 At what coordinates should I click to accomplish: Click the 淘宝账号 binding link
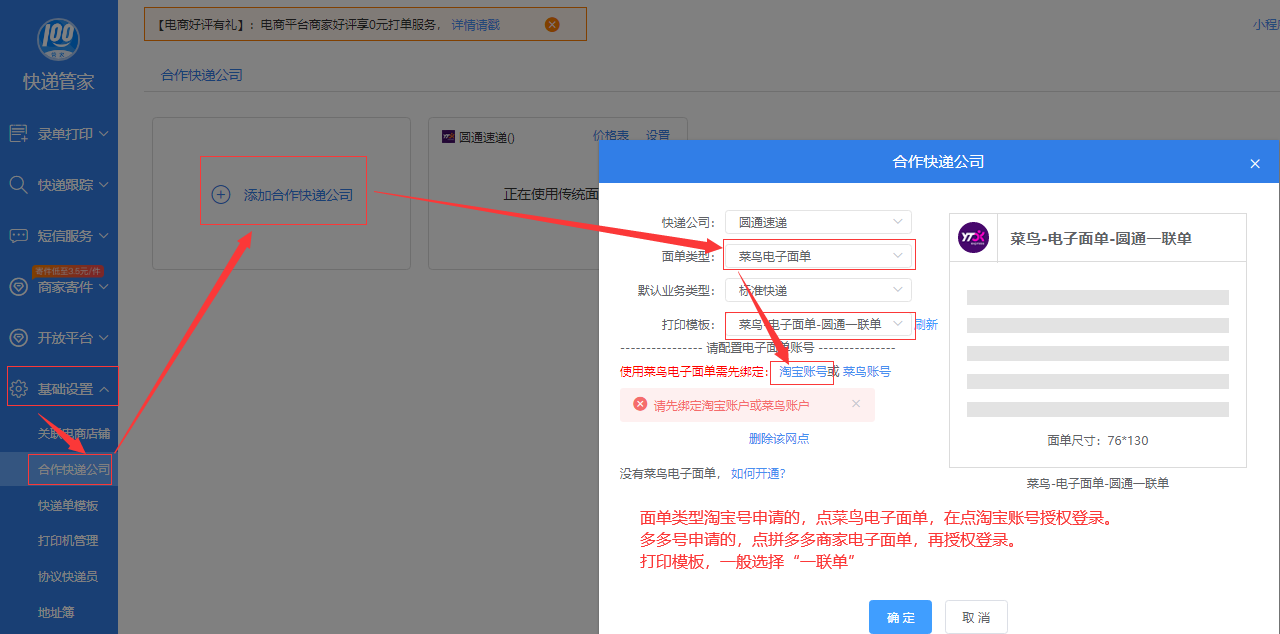click(803, 371)
